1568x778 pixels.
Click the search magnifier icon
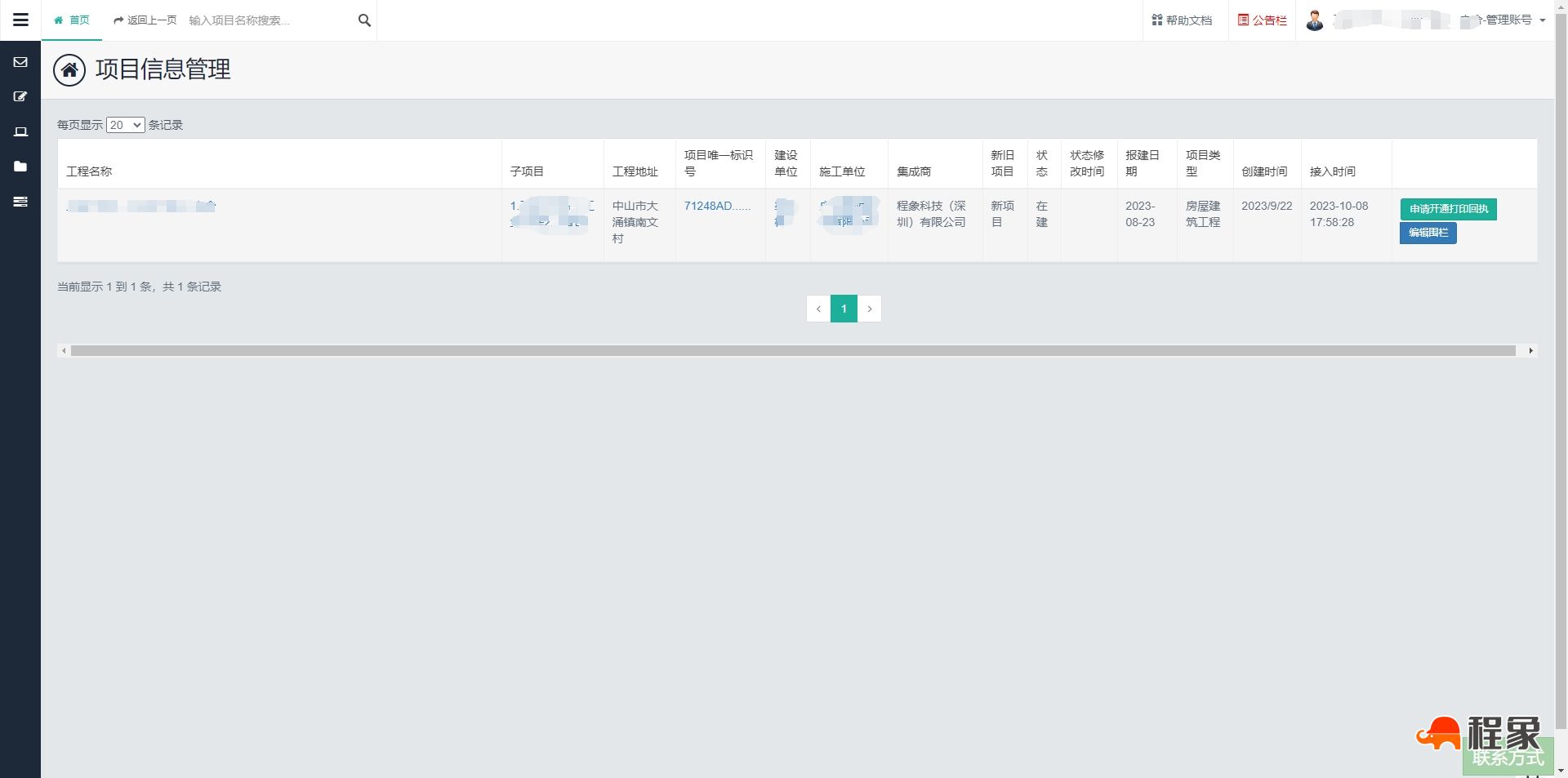pyautogui.click(x=364, y=20)
